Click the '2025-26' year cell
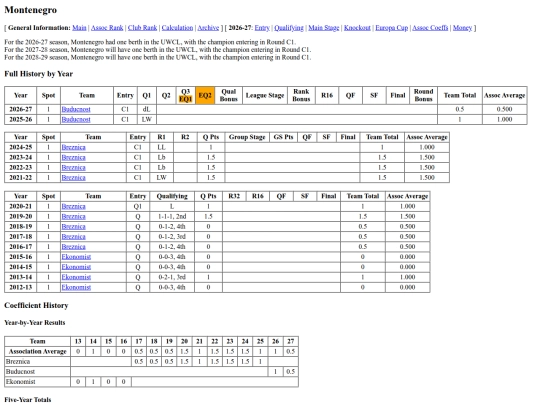The height and width of the screenshot is (405, 540). (x=20, y=120)
